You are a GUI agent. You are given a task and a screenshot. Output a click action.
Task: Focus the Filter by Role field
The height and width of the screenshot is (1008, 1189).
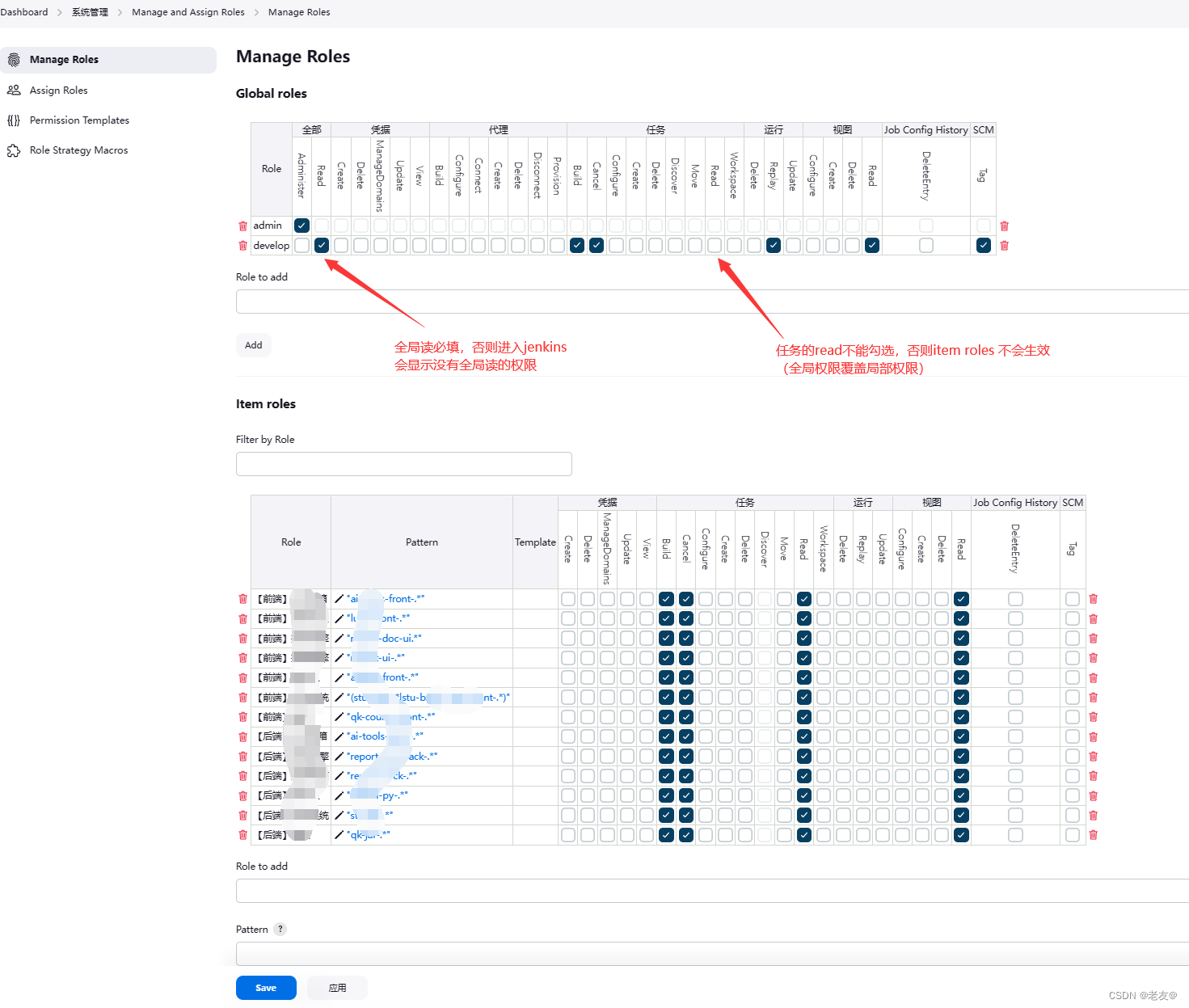pos(404,464)
